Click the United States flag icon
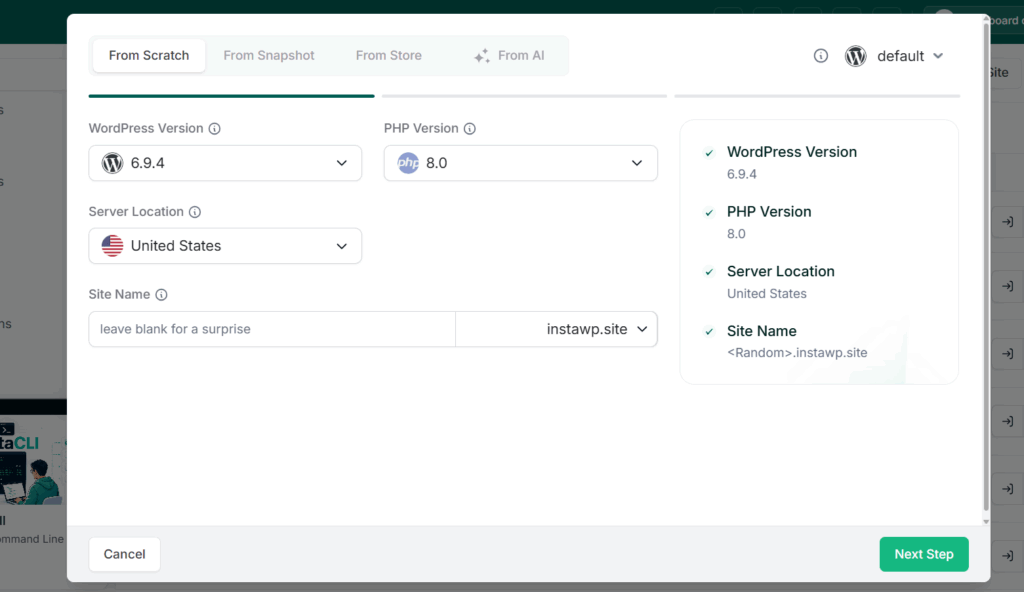This screenshot has height=592, width=1024. (112, 246)
